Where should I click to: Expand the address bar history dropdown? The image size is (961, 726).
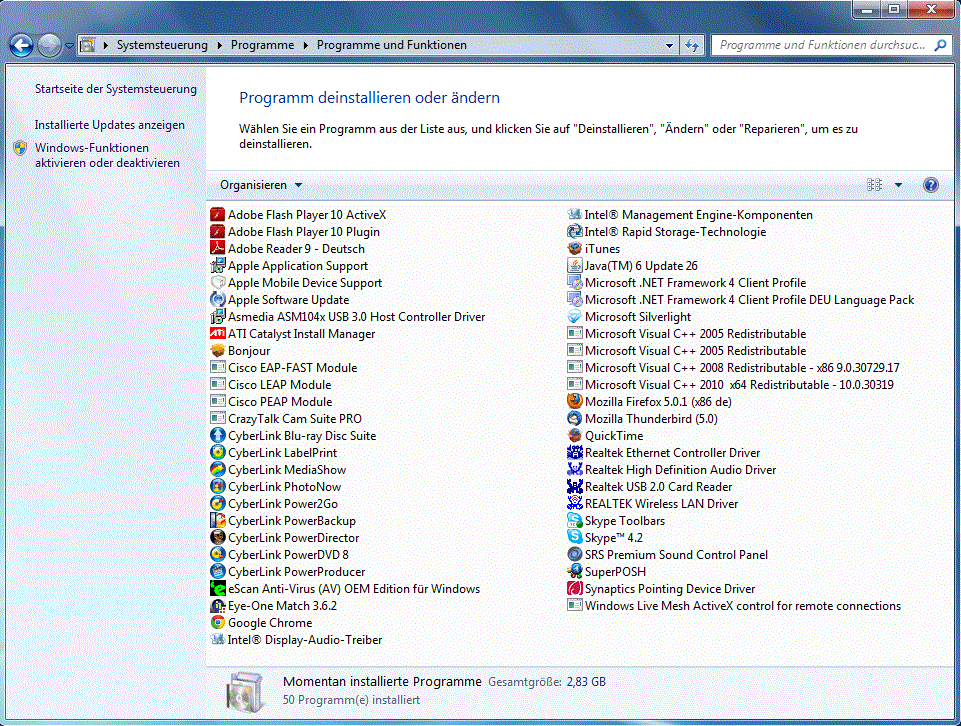tap(669, 45)
